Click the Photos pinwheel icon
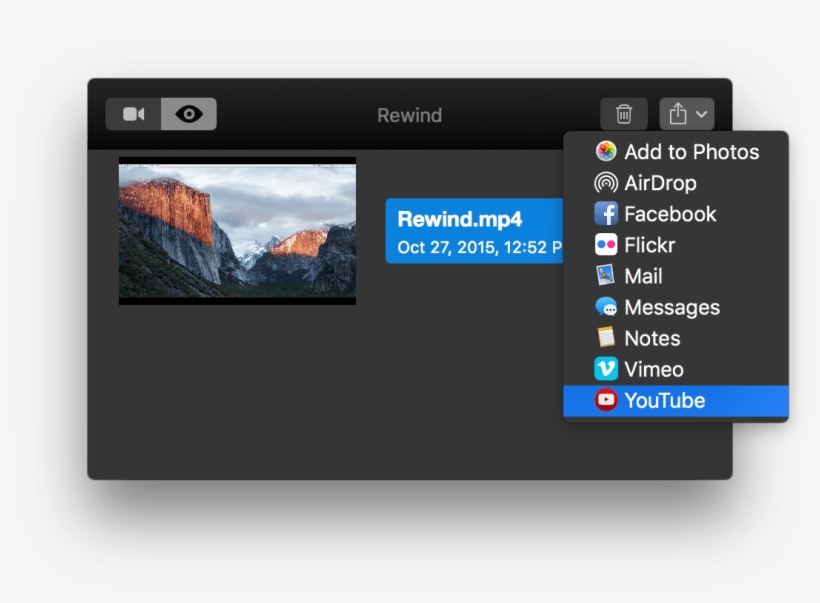820x603 pixels. (606, 152)
